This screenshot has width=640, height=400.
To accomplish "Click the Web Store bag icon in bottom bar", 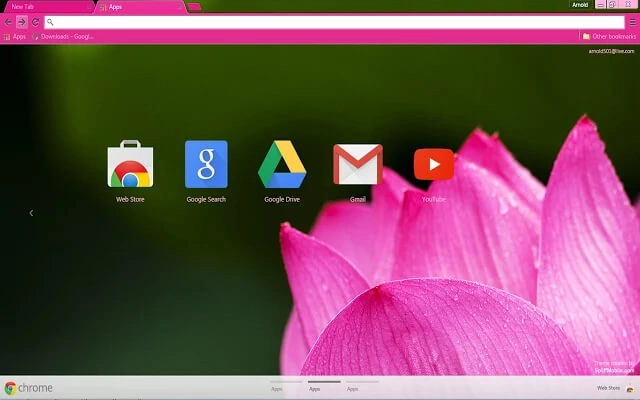I will tap(630, 388).
